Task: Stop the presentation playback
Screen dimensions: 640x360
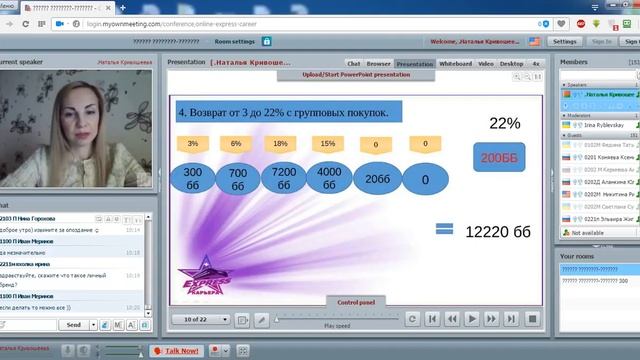Action: [532, 319]
